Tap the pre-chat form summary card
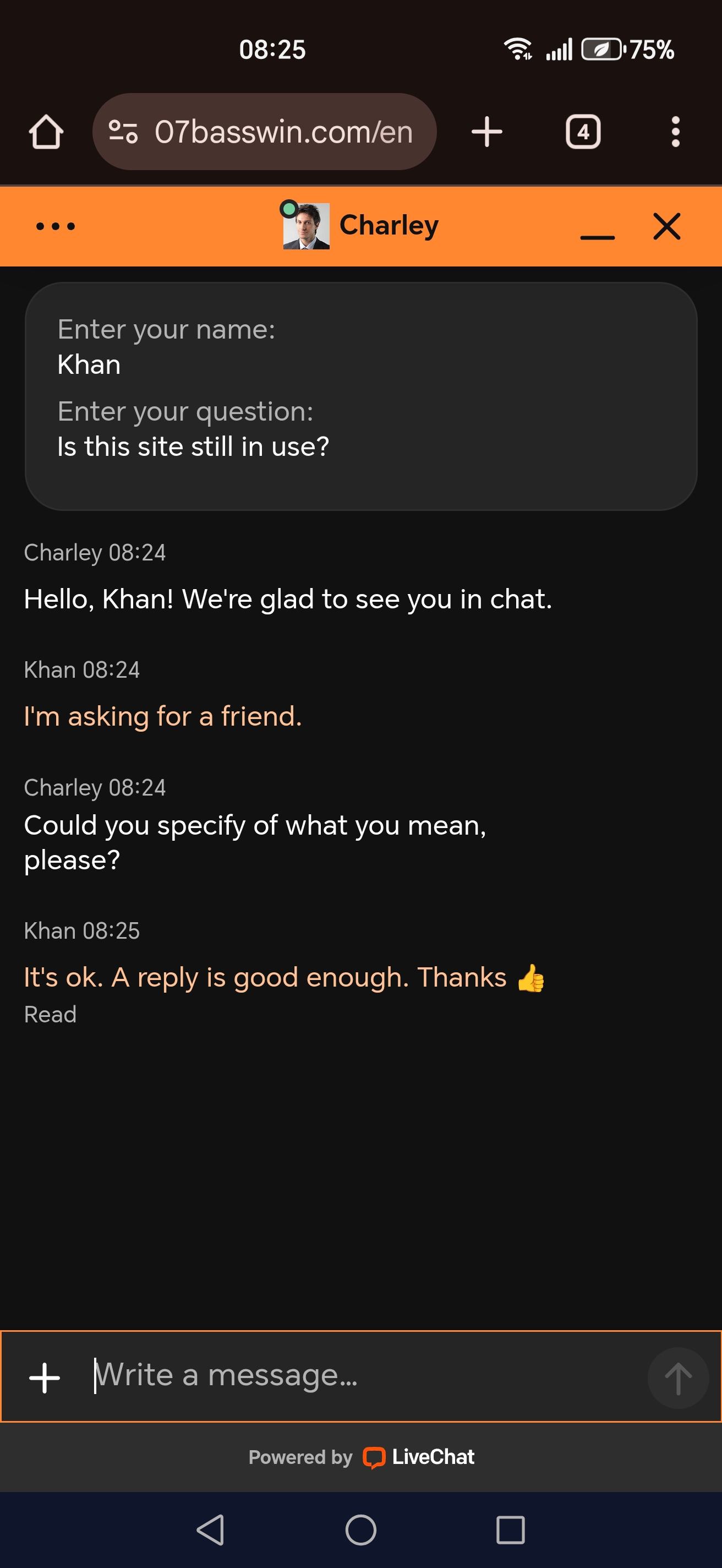Screen dimensions: 722x1568 (x=360, y=396)
